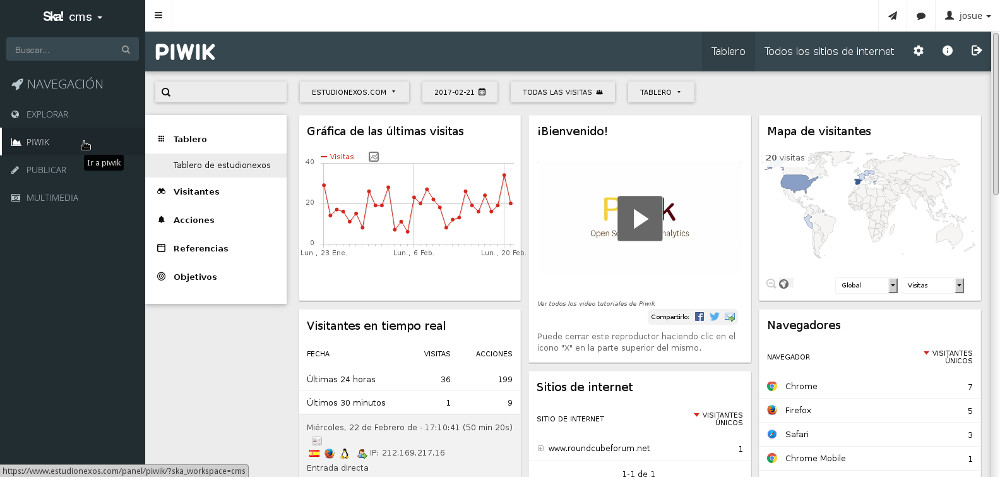Share on Facebook icon
Image resolution: width=1000 pixels, height=477 pixels.
click(x=700, y=316)
